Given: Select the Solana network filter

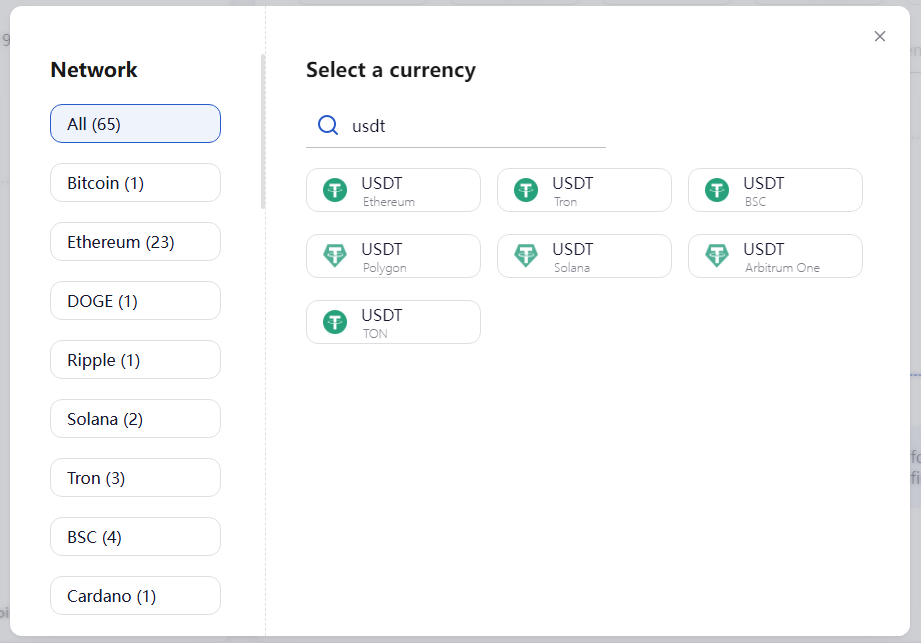Looking at the screenshot, I should [x=135, y=418].
